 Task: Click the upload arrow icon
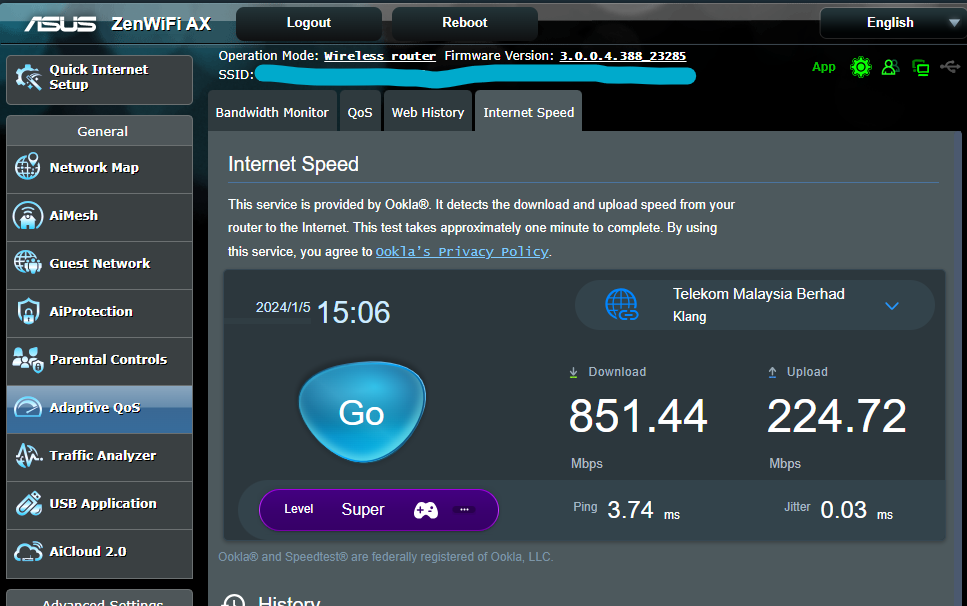point(772,372)
